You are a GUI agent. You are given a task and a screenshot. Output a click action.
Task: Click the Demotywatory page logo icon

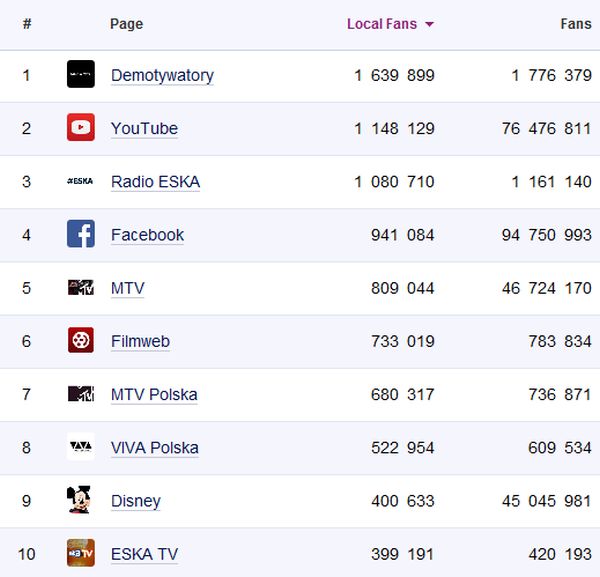(81, 74)
